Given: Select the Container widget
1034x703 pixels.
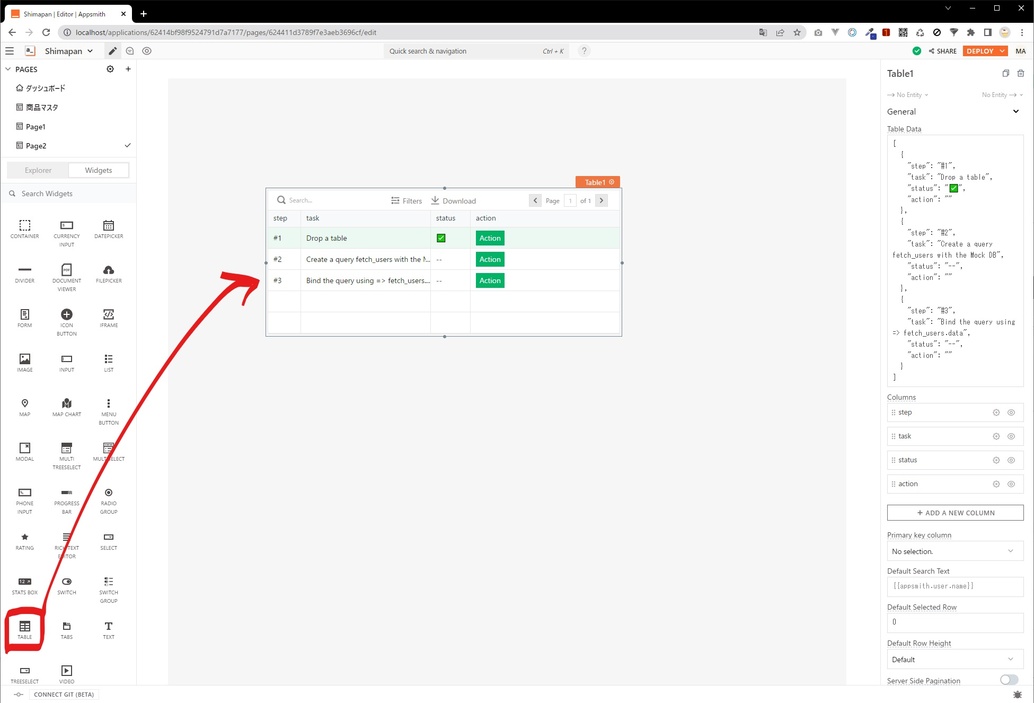Looking at the screenshot, I should pyautogui.click(x=24, y=229).
